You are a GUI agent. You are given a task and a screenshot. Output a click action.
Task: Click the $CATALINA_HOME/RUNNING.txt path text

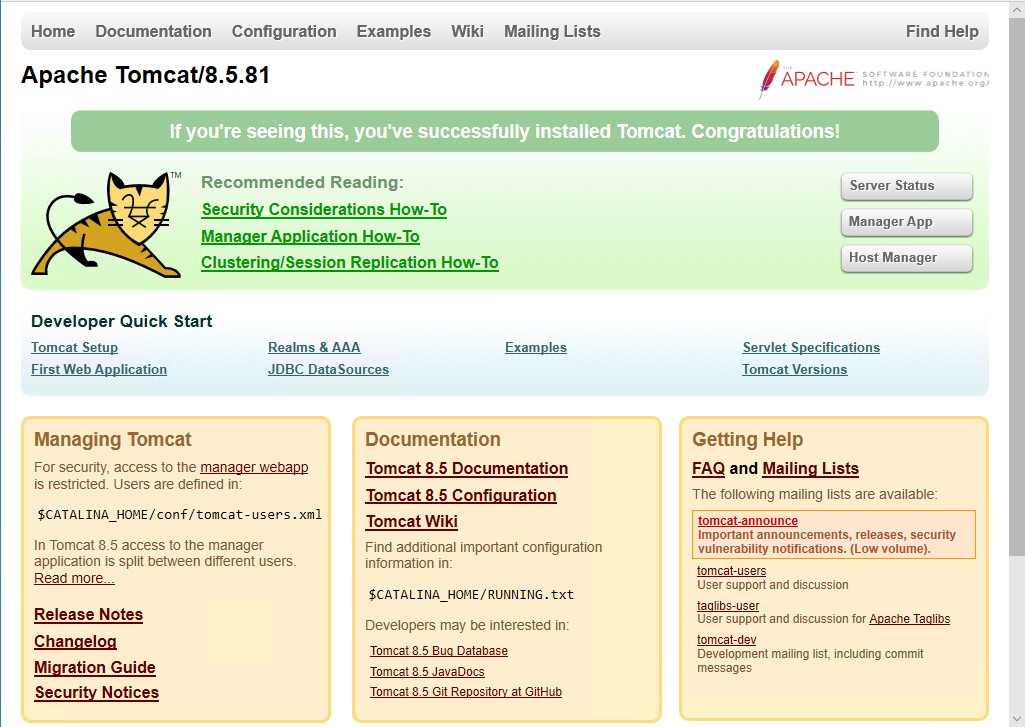(471, 595)
